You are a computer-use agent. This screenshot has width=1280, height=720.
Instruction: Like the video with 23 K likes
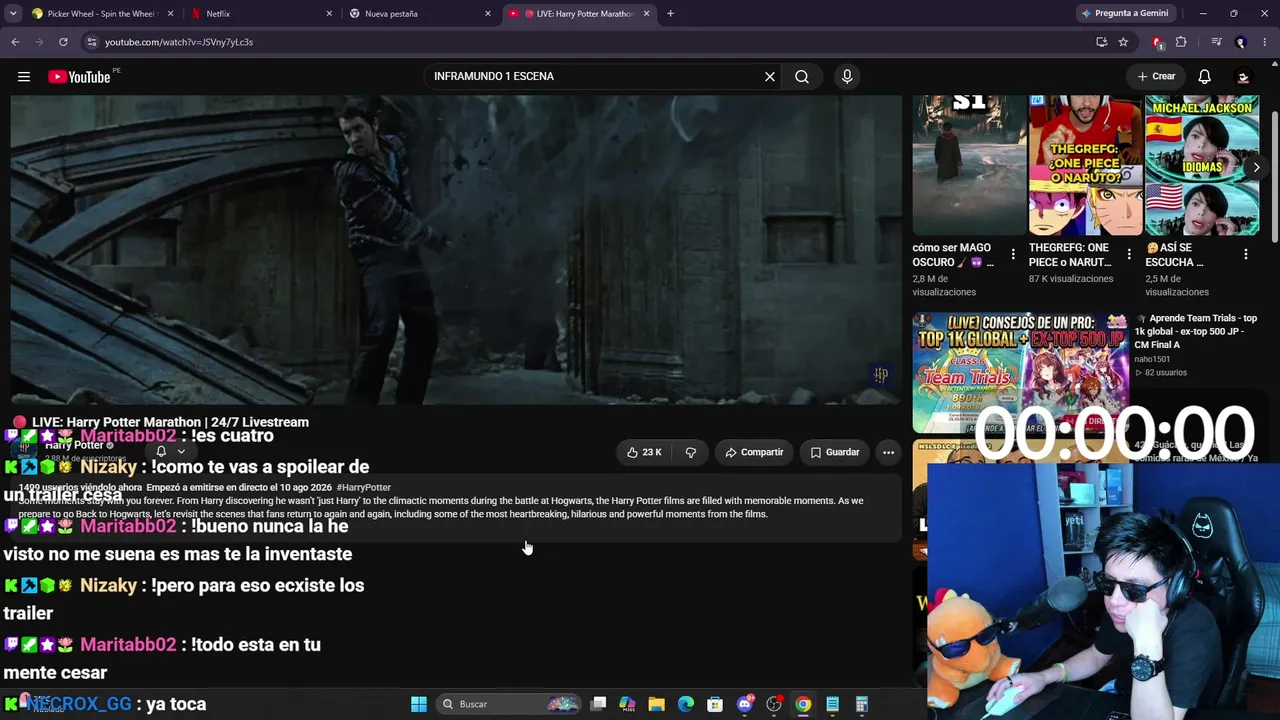[644, 452]
